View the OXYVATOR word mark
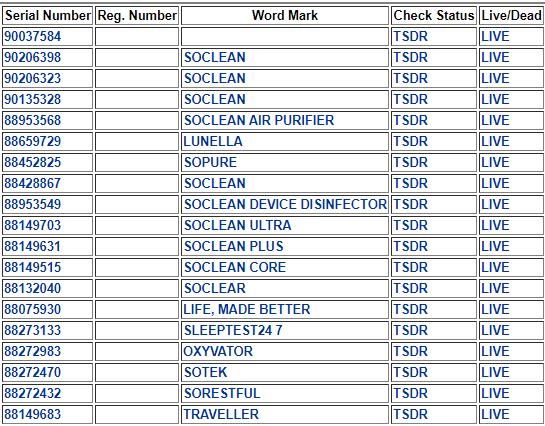 point(218,351)
